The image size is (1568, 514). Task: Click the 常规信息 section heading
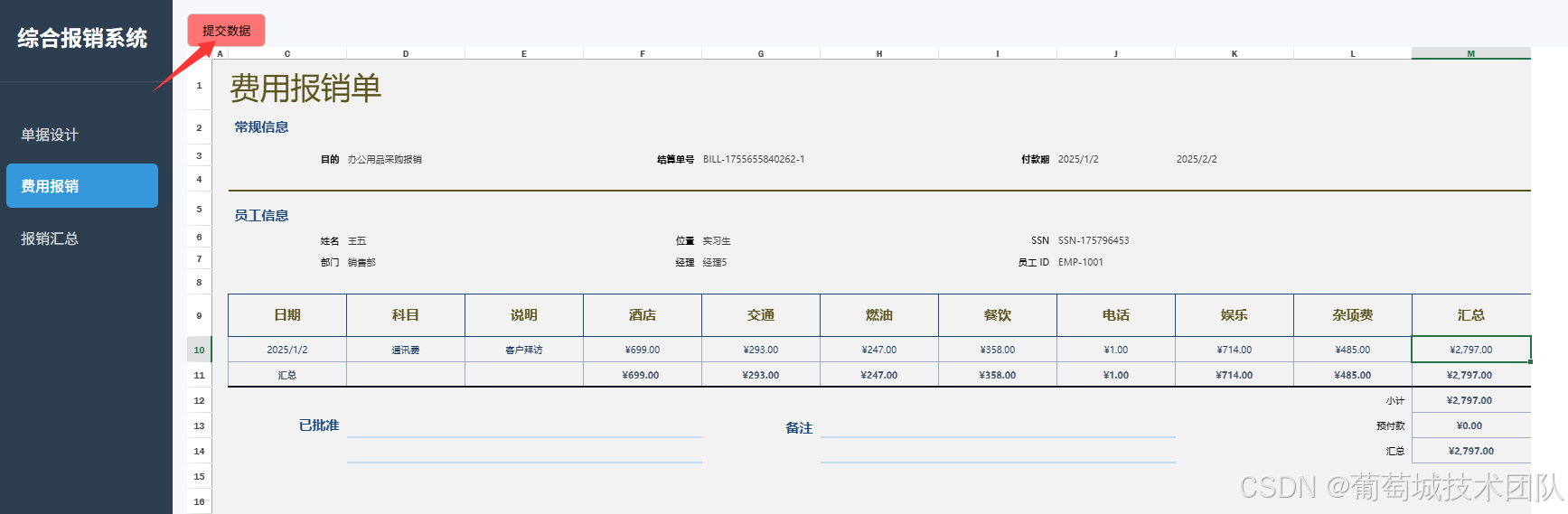(261, 127)
